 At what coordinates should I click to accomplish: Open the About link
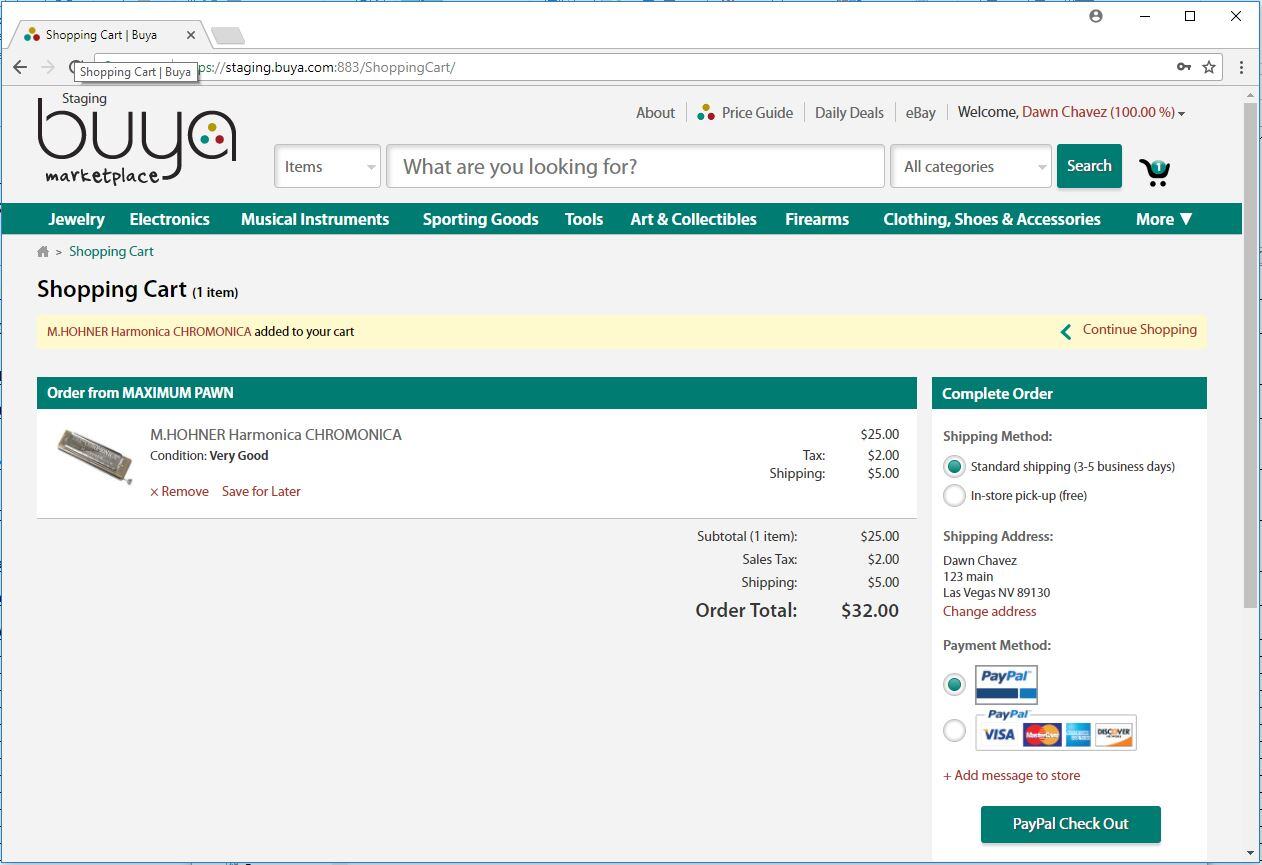coord(655,113)
